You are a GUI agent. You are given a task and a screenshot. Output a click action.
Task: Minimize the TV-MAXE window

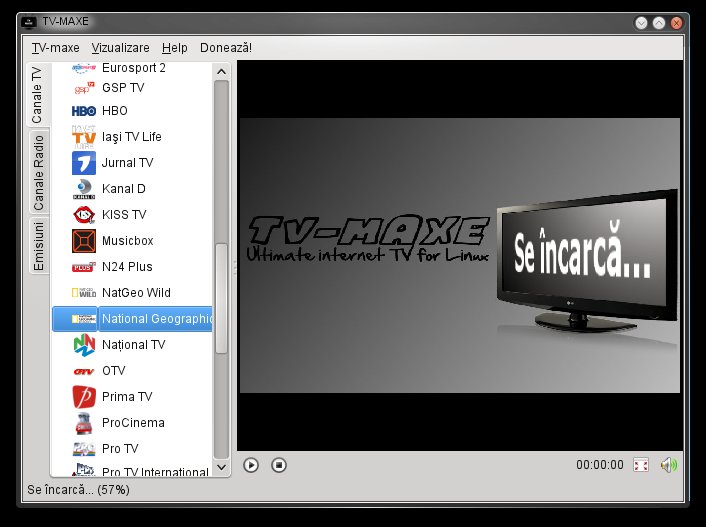[x=641, y=23]
